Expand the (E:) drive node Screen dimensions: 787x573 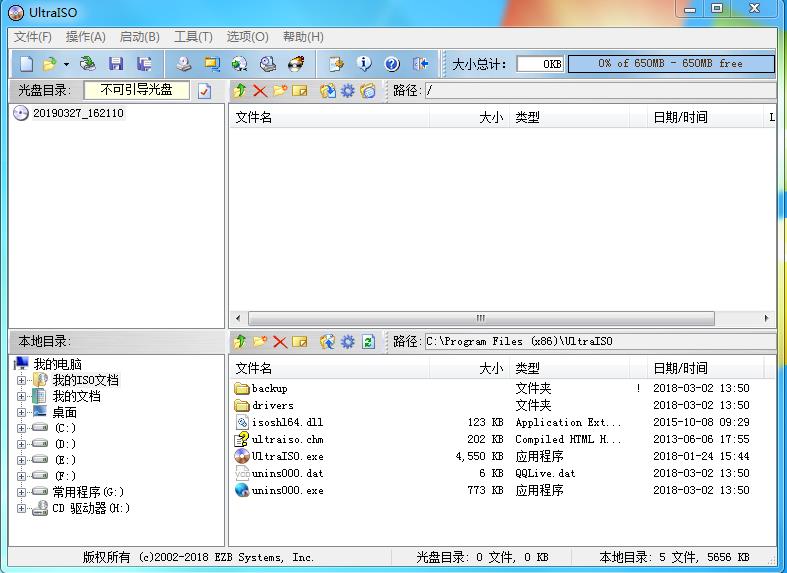click(x=21, y=460)
